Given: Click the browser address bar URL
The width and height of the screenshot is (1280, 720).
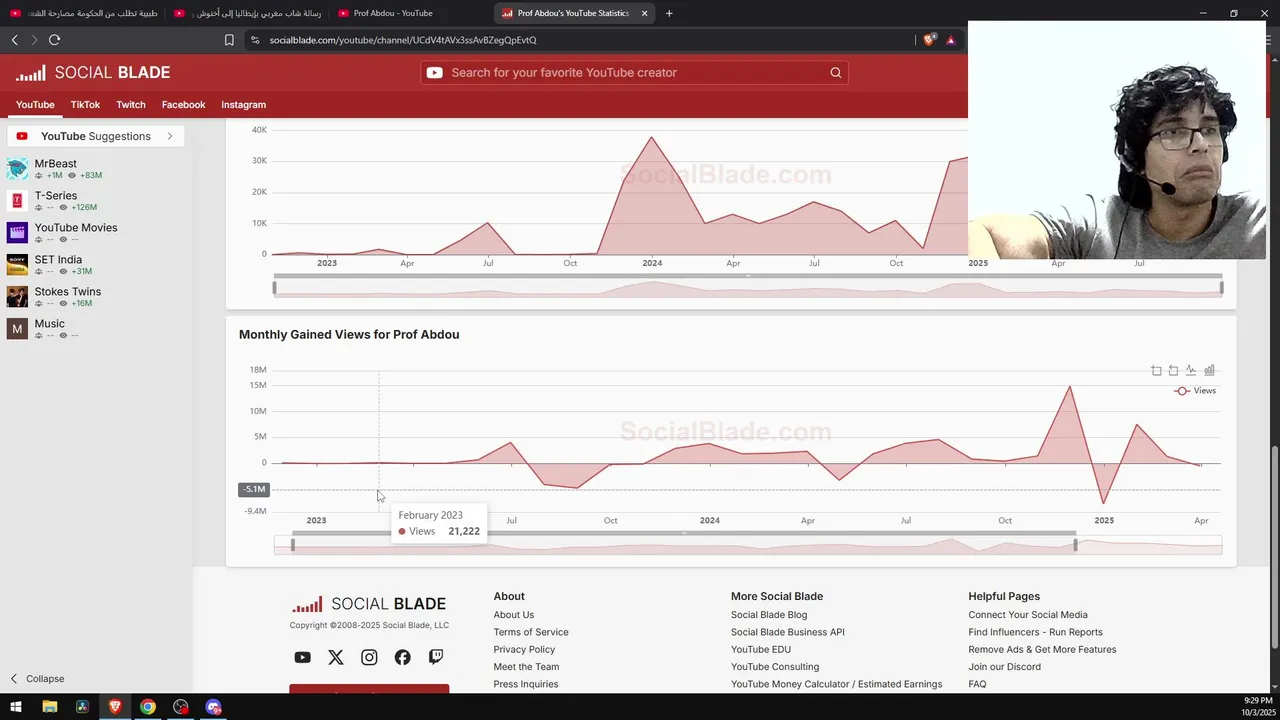Looking at the screenshot, I should pyautogui.click(x=403, y=40).
